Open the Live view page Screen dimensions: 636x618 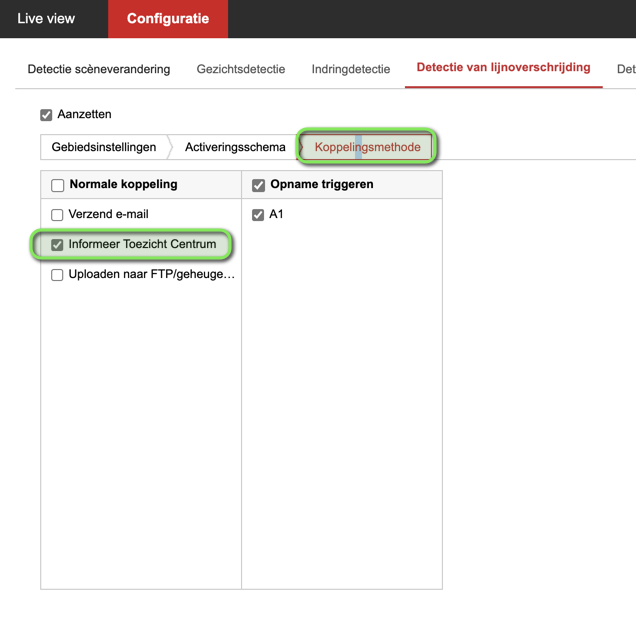[x=46, y=19]
